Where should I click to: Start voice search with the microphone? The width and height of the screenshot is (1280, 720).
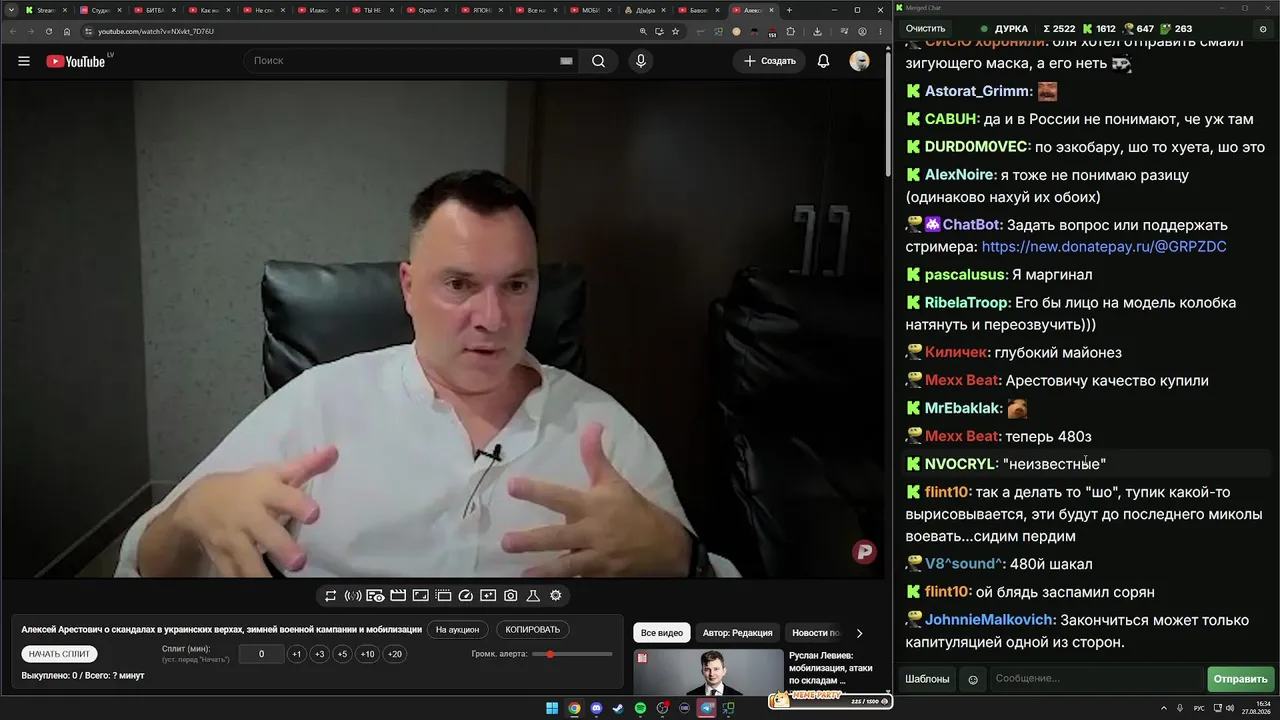[641, 61]
